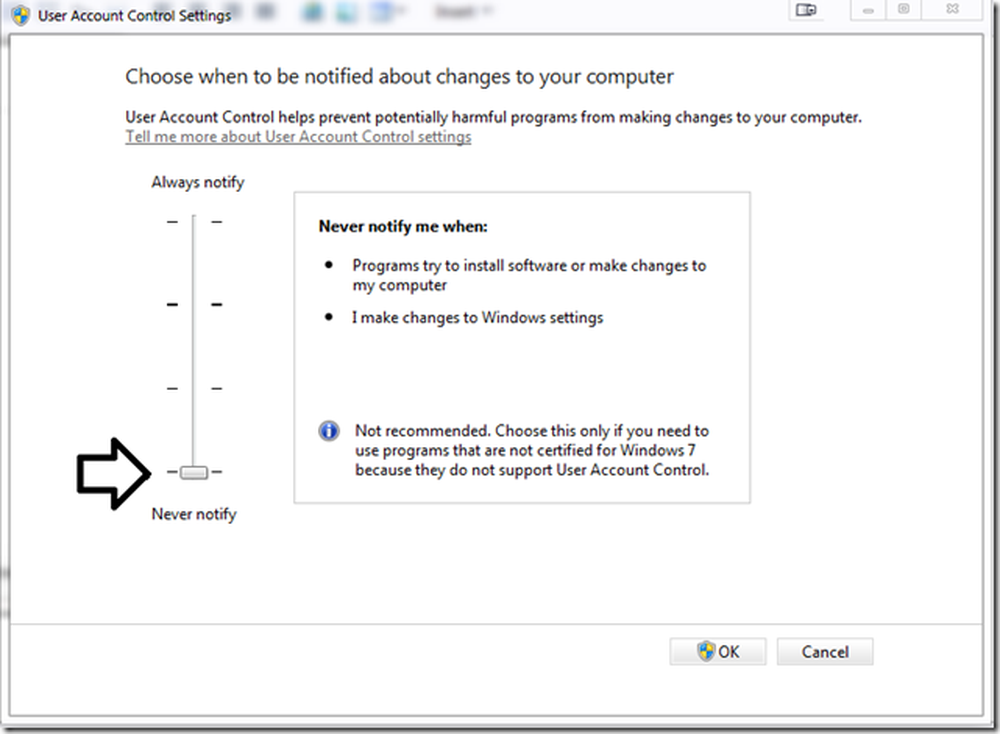The height and width of the screenshot is (734, 1000).
Task: Click the 'Choose when to be notified' heading
Action: point(399,77)
